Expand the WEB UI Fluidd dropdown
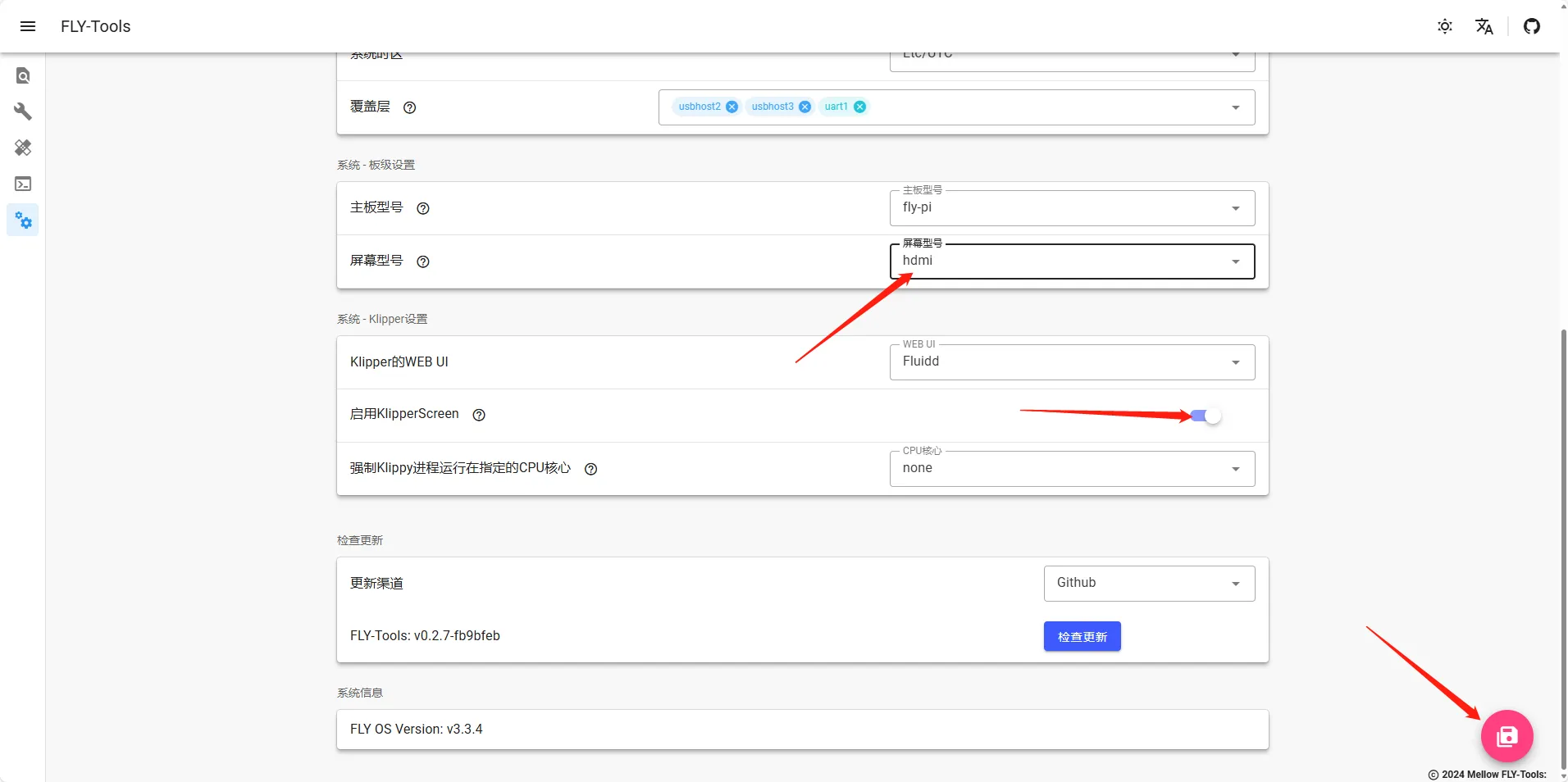The image size is (1568, 782). (1072, 362)
